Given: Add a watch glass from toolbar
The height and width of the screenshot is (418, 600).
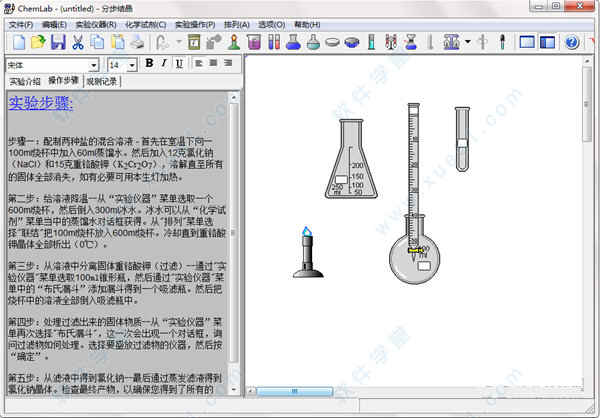Looking at the screenshot, I should (333, 42).
